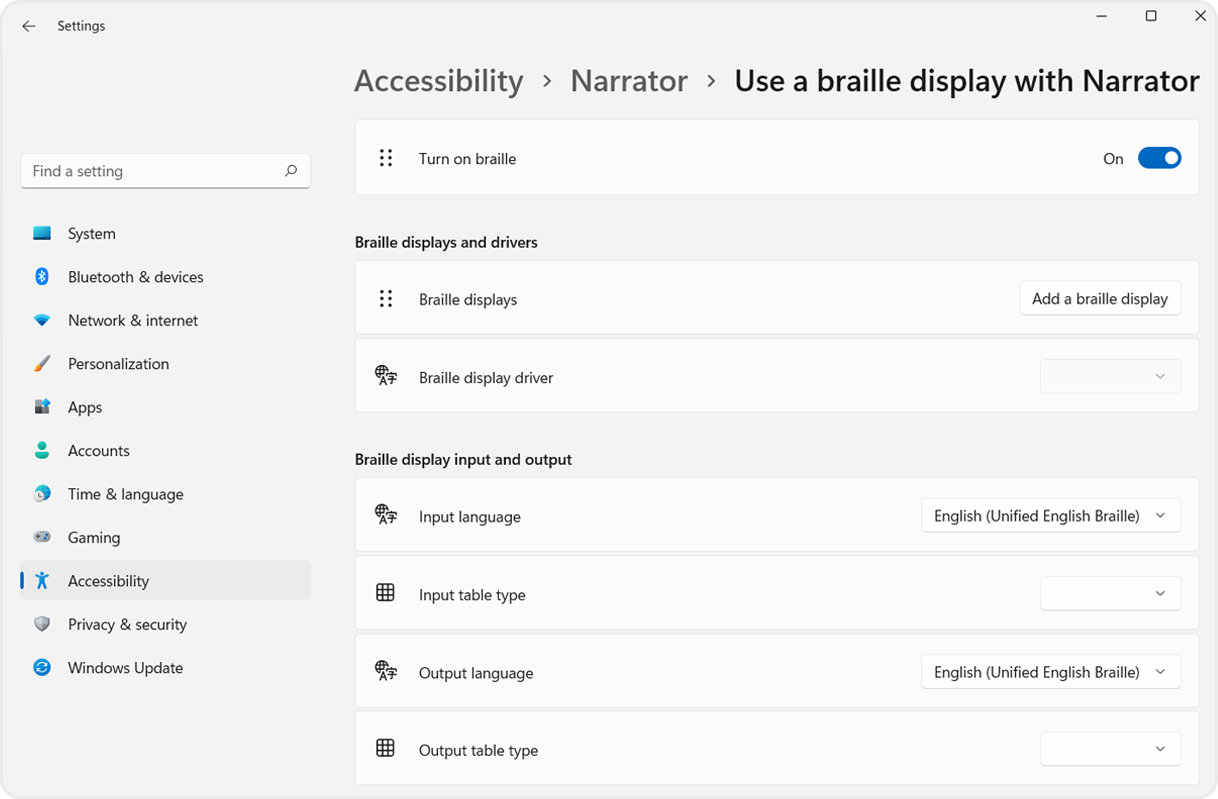This screenshot has width=1218, height=799.
Task: Click the Personalization brush icon
Action: [41, 363]
